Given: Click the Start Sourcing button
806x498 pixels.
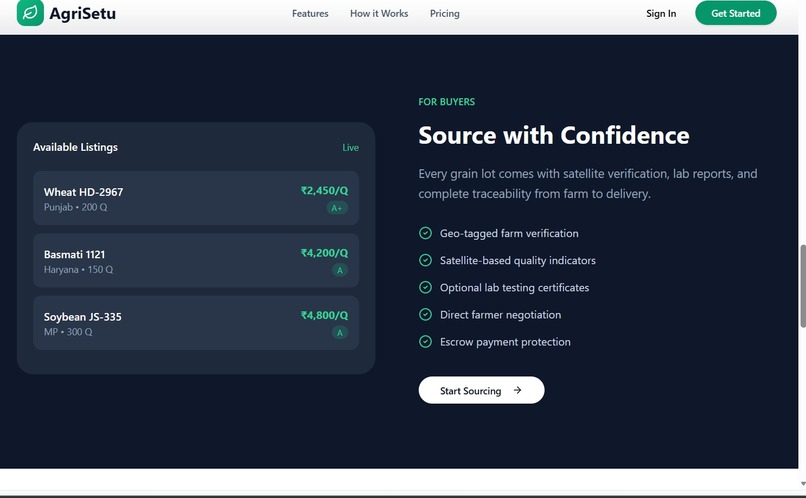Looking at the screenshot, I should pos(481,390).
